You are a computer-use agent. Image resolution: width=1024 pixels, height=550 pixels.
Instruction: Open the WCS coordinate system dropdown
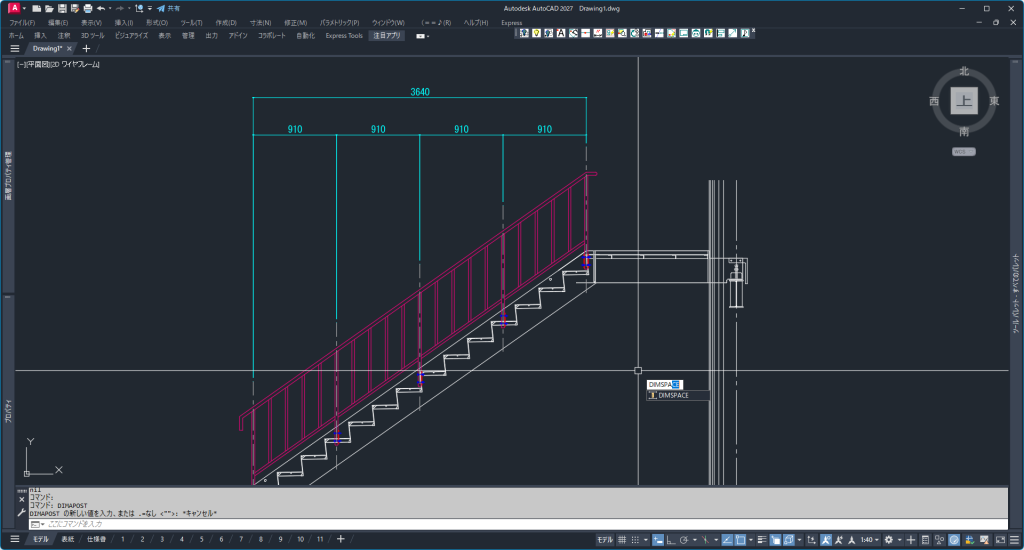tap(963, 151)
